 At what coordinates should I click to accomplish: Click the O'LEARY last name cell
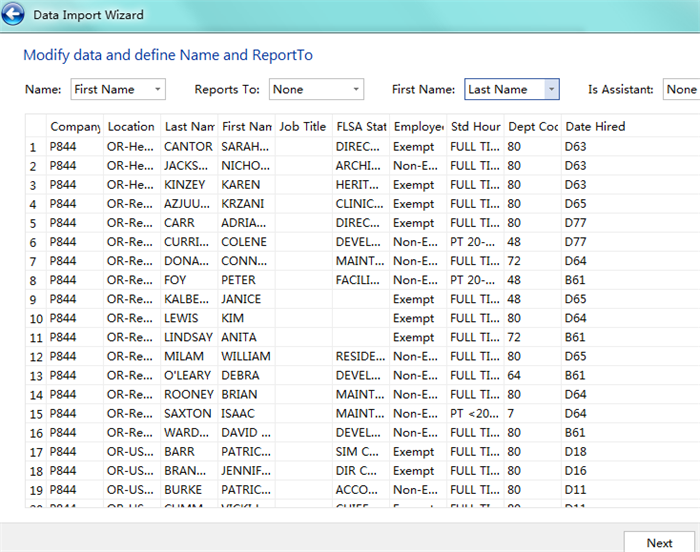pos(188,376)
